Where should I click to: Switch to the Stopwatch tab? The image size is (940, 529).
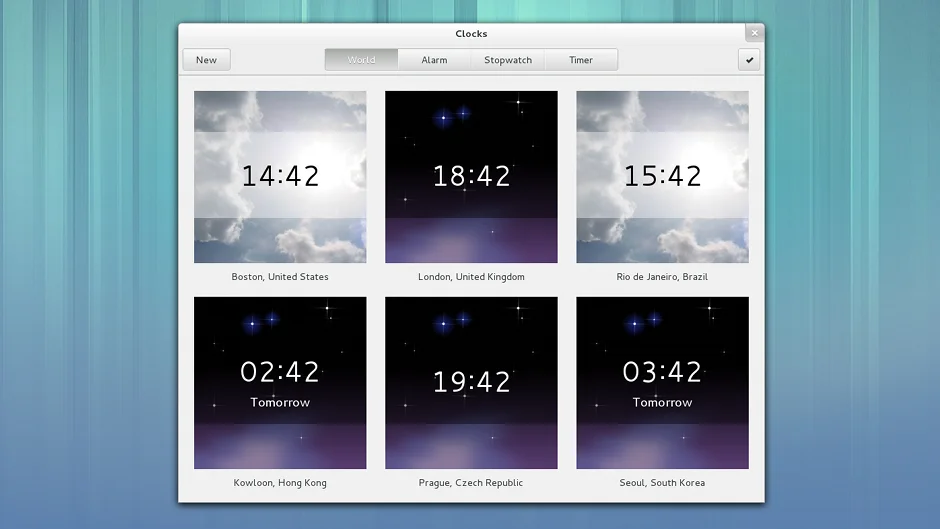508,60
